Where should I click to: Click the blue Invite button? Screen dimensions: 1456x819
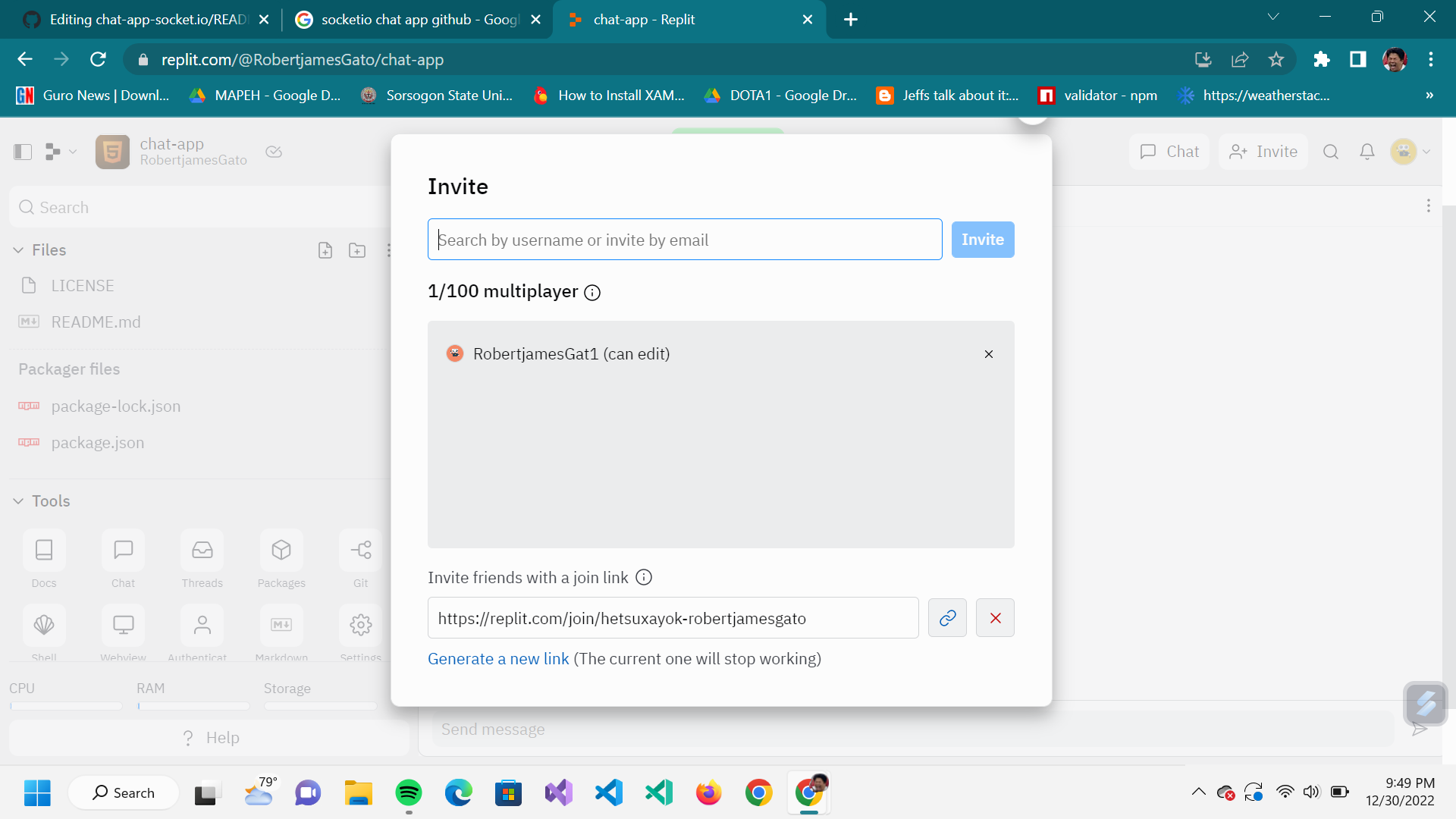pos(982,240)
